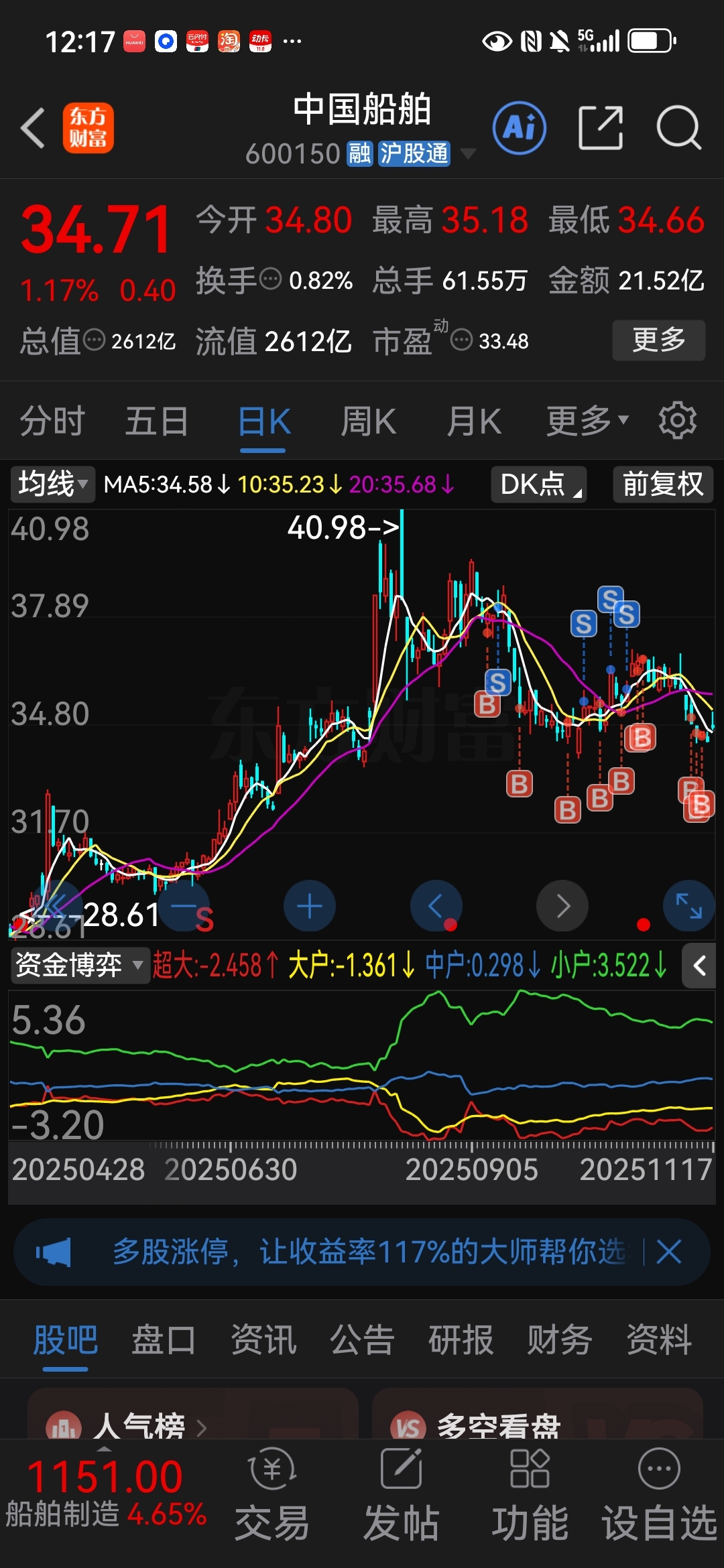
Task: Expand the 船舶制造 sector index panel
Action: [x=106, y=1494]
